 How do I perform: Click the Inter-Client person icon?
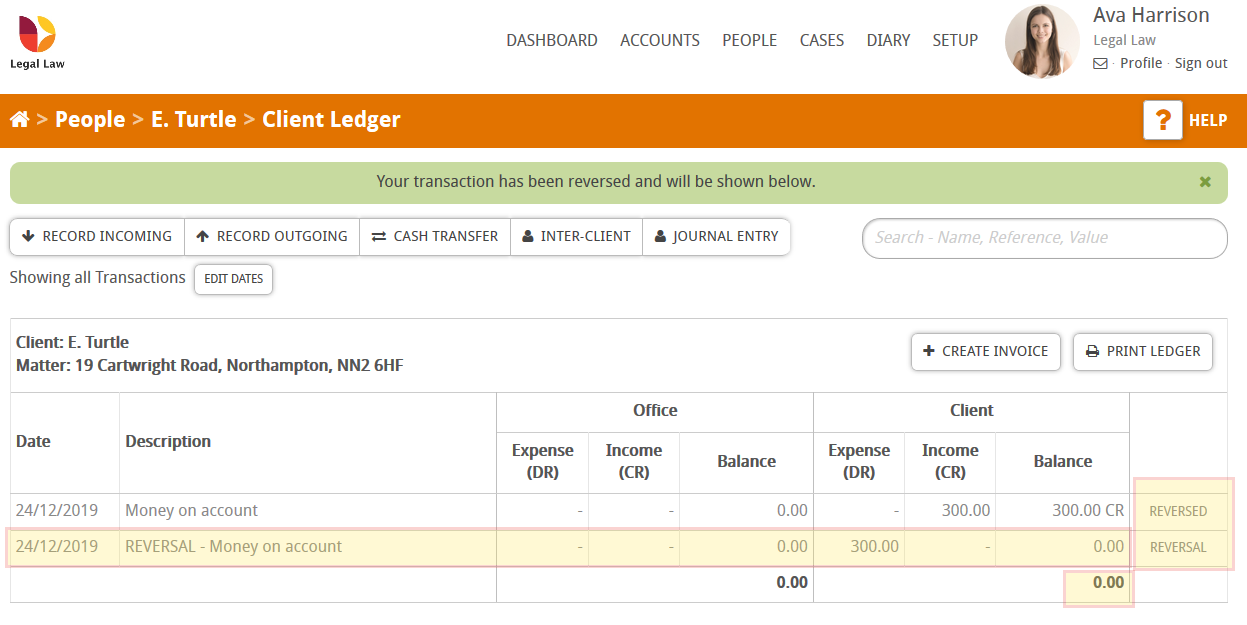pyautogui.click(x=528, y=236)
